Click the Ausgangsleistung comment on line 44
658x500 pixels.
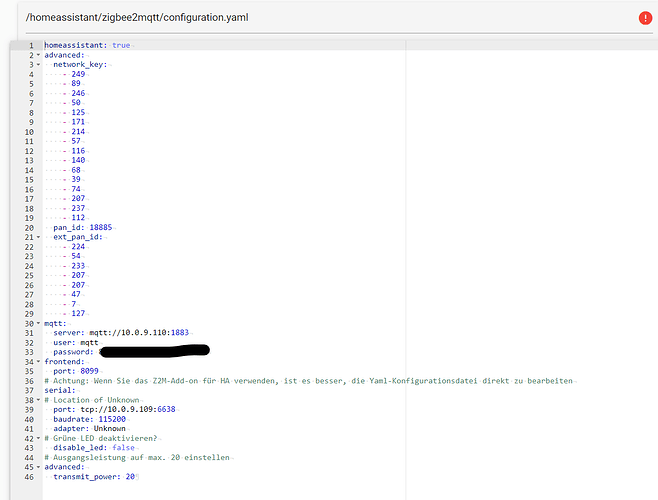tap(137, 458)
